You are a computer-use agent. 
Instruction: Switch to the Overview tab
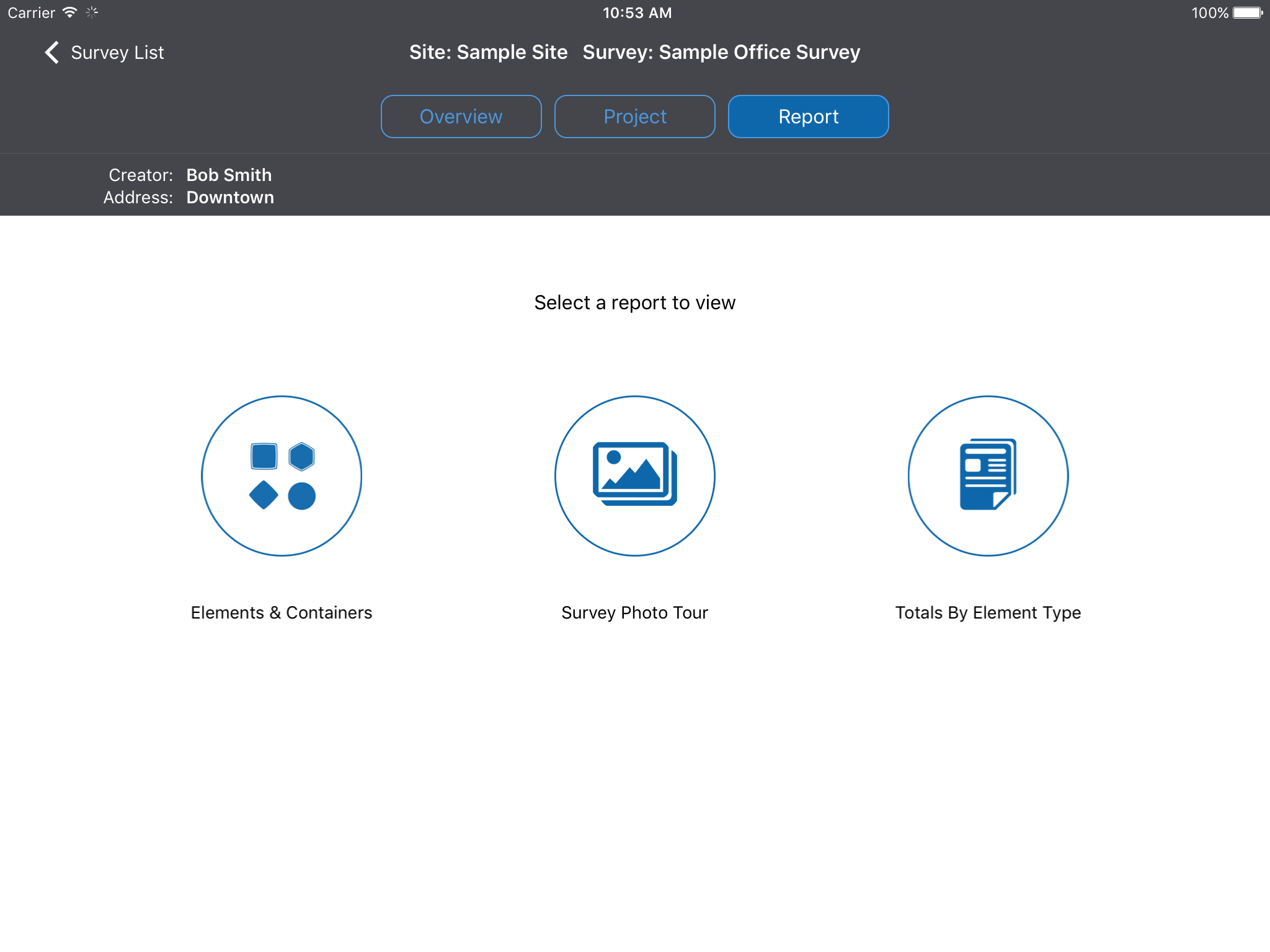[x=461, y=117]
